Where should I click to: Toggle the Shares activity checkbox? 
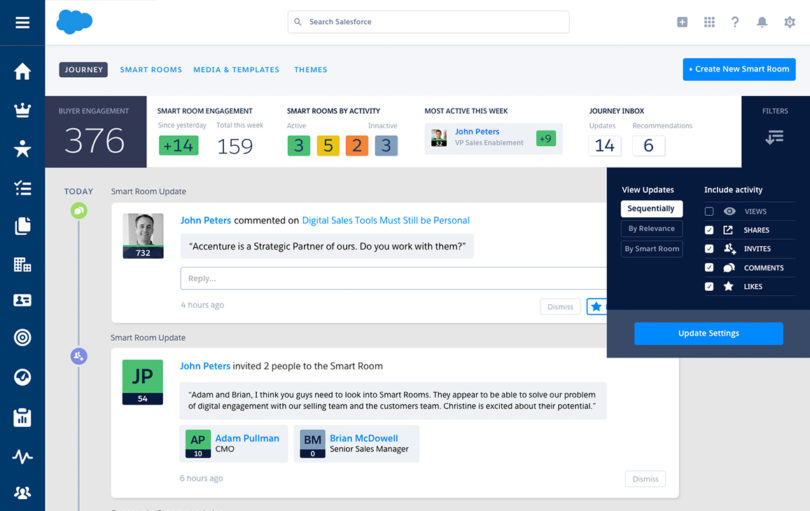pos(709,230)
